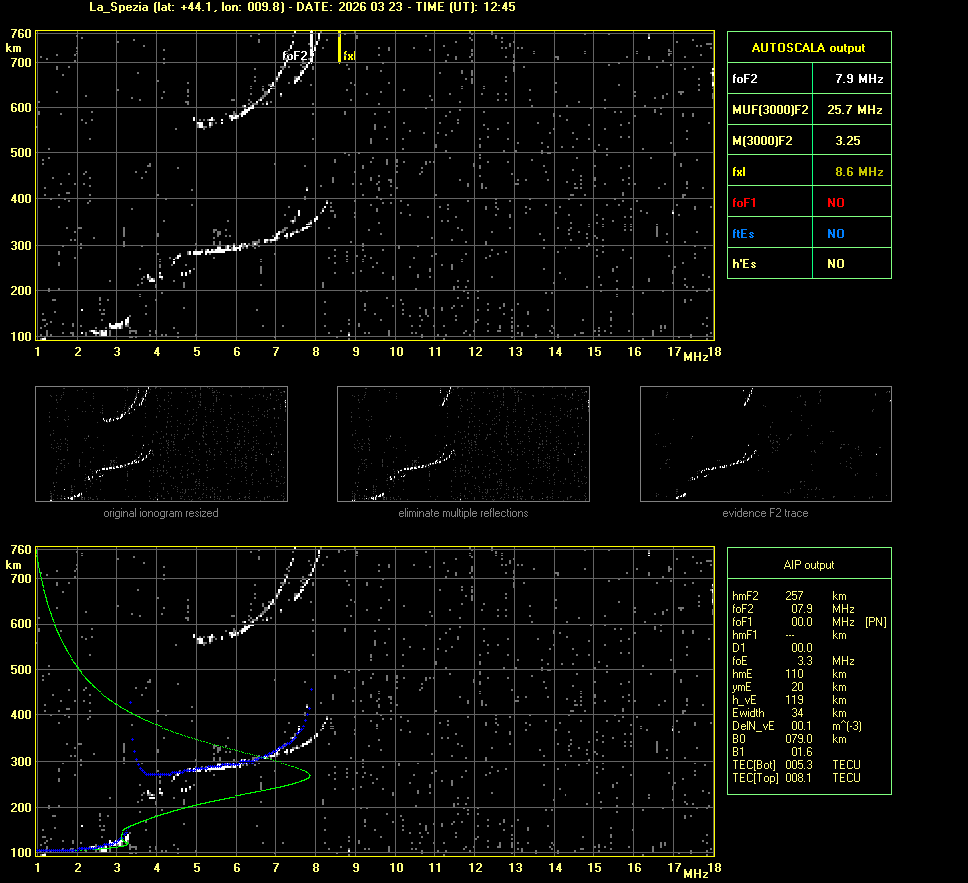The height and width of the screenshot is (883, 968).
Task: Open the eliminate multiple reflections thumbnail
Action: (463, 444)
